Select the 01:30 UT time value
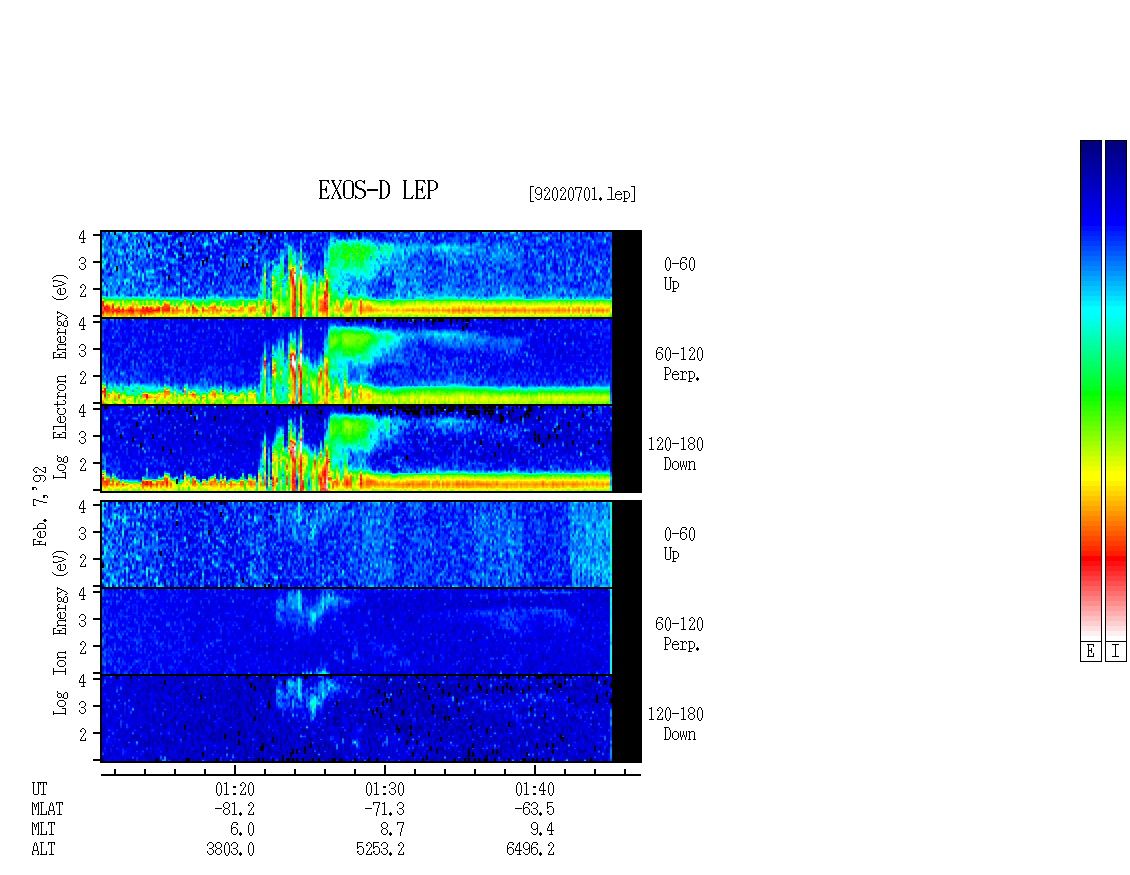 [x=385, y=789]
